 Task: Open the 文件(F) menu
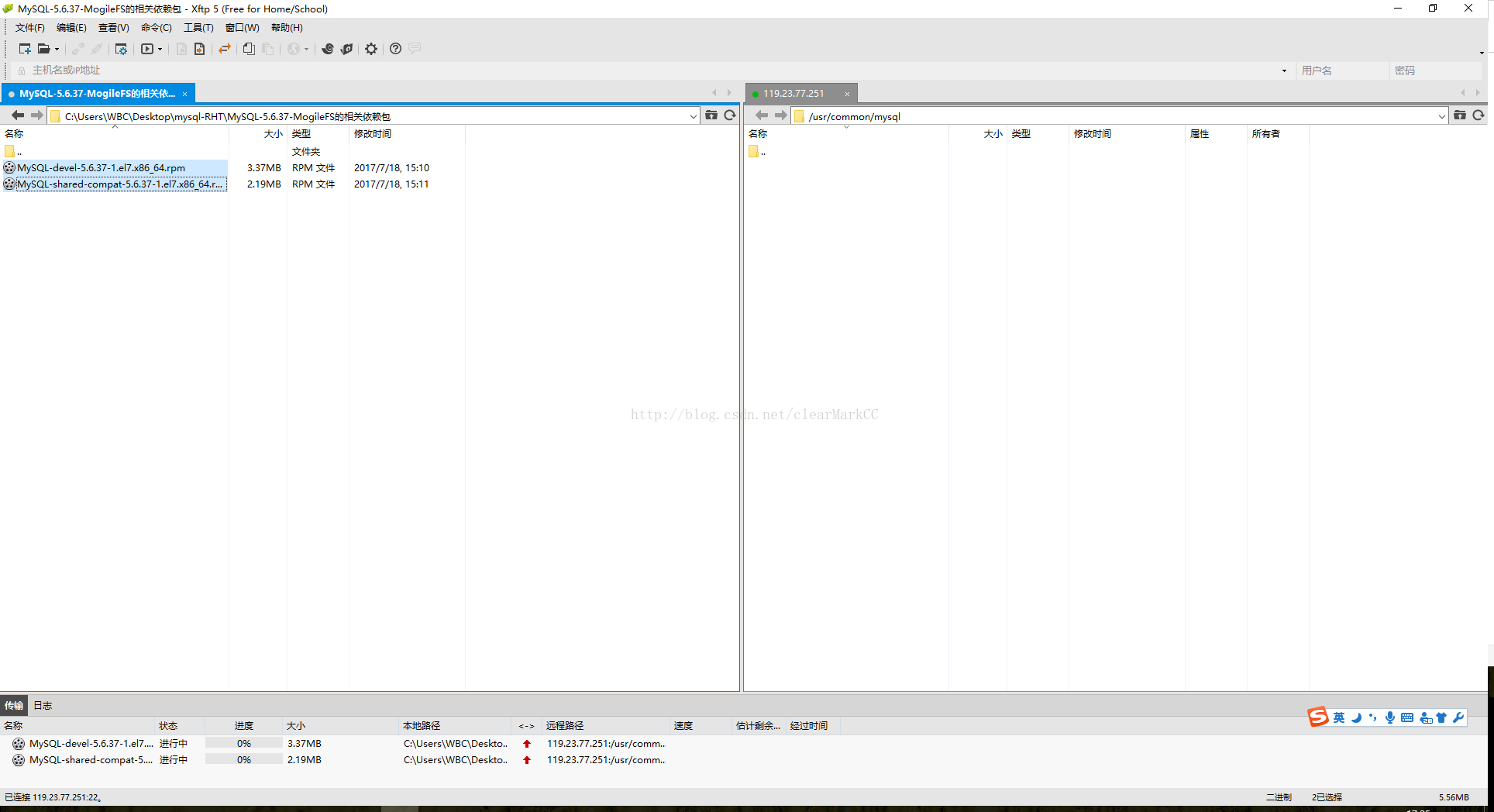click(30, 28)
